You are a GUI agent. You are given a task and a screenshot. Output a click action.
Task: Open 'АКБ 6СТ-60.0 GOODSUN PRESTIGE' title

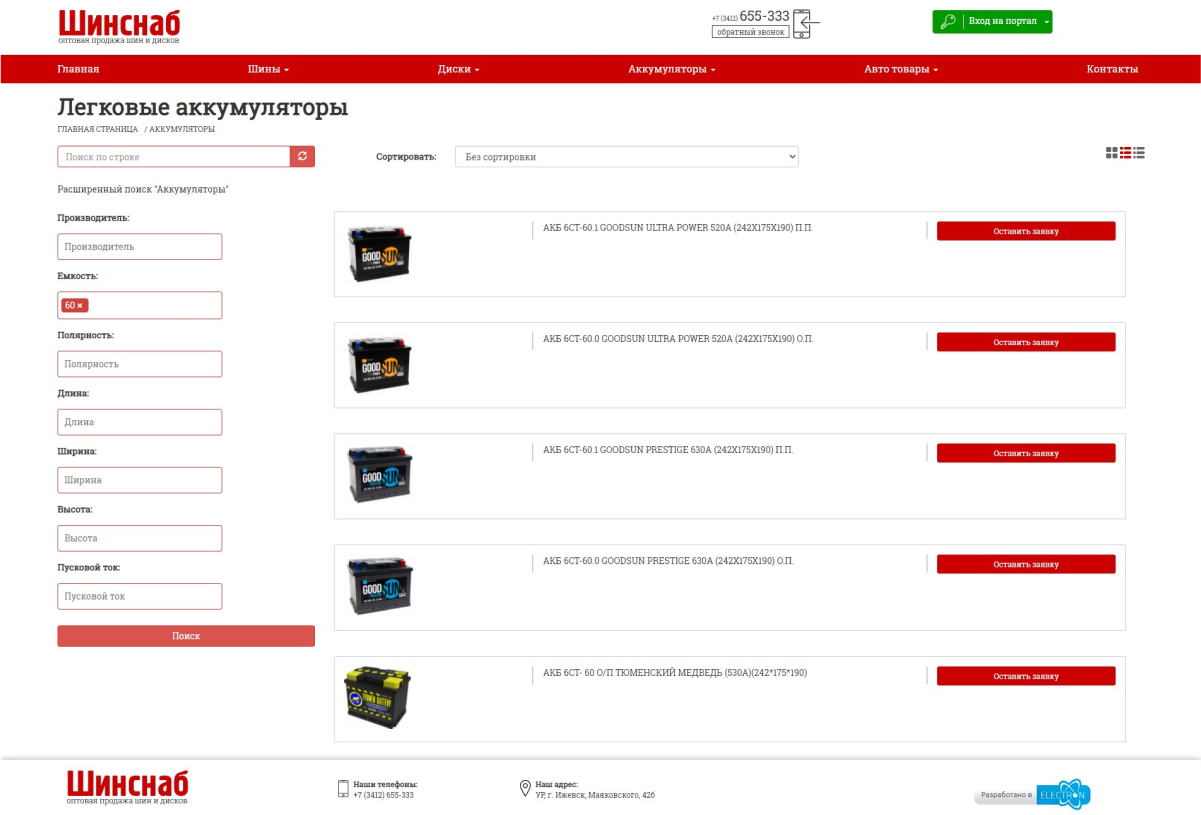(x=668, y=561)
